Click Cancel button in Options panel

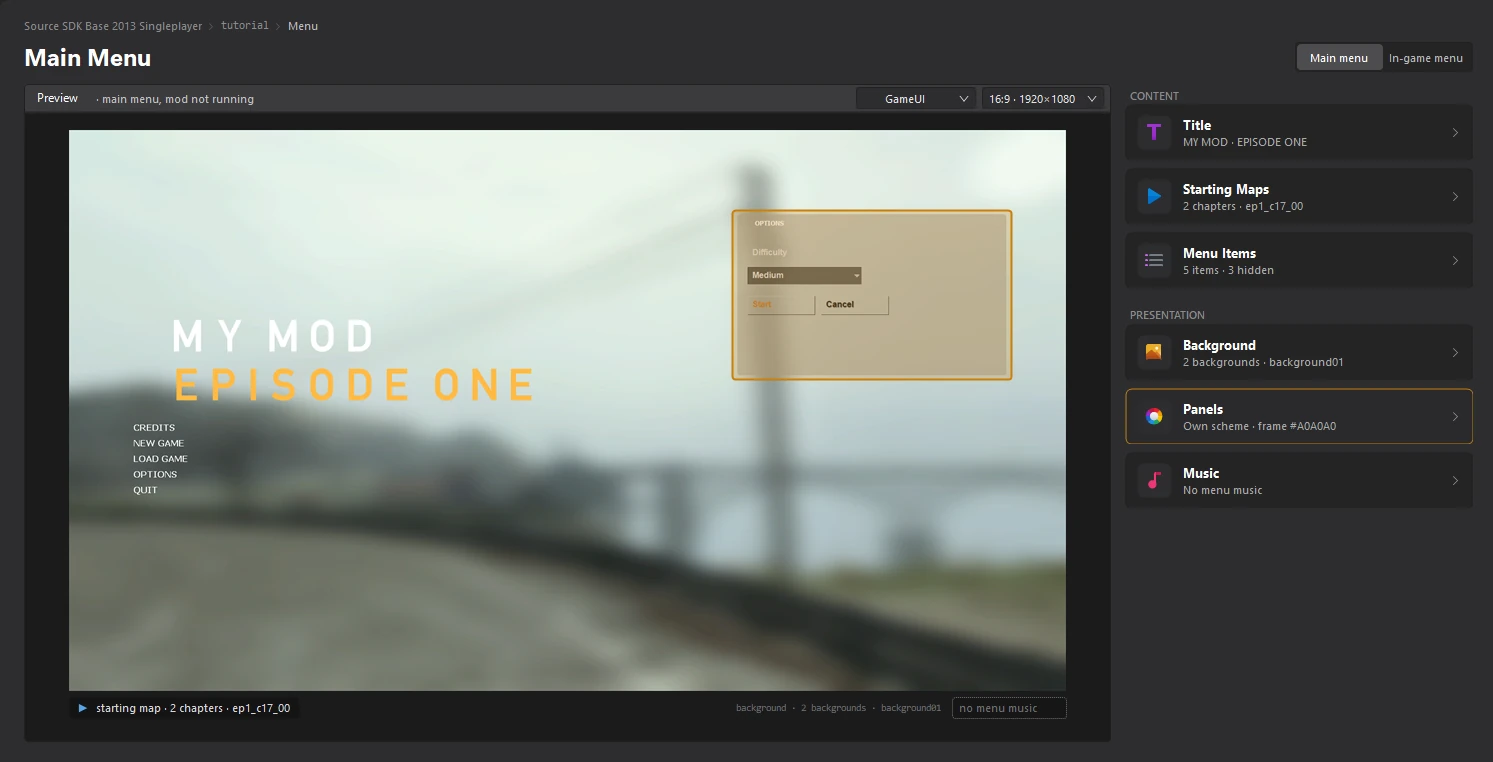click(854, 305)
